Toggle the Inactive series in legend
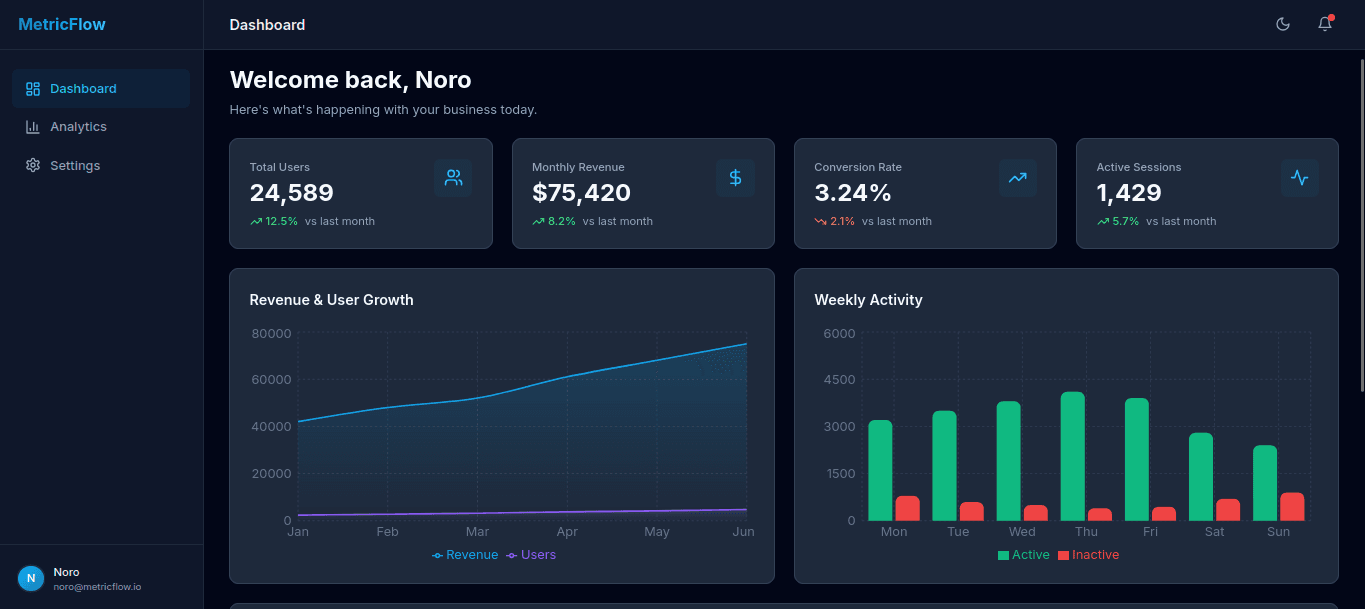The height and width of the screenshot is (609, 1365). click(1089, 555)
